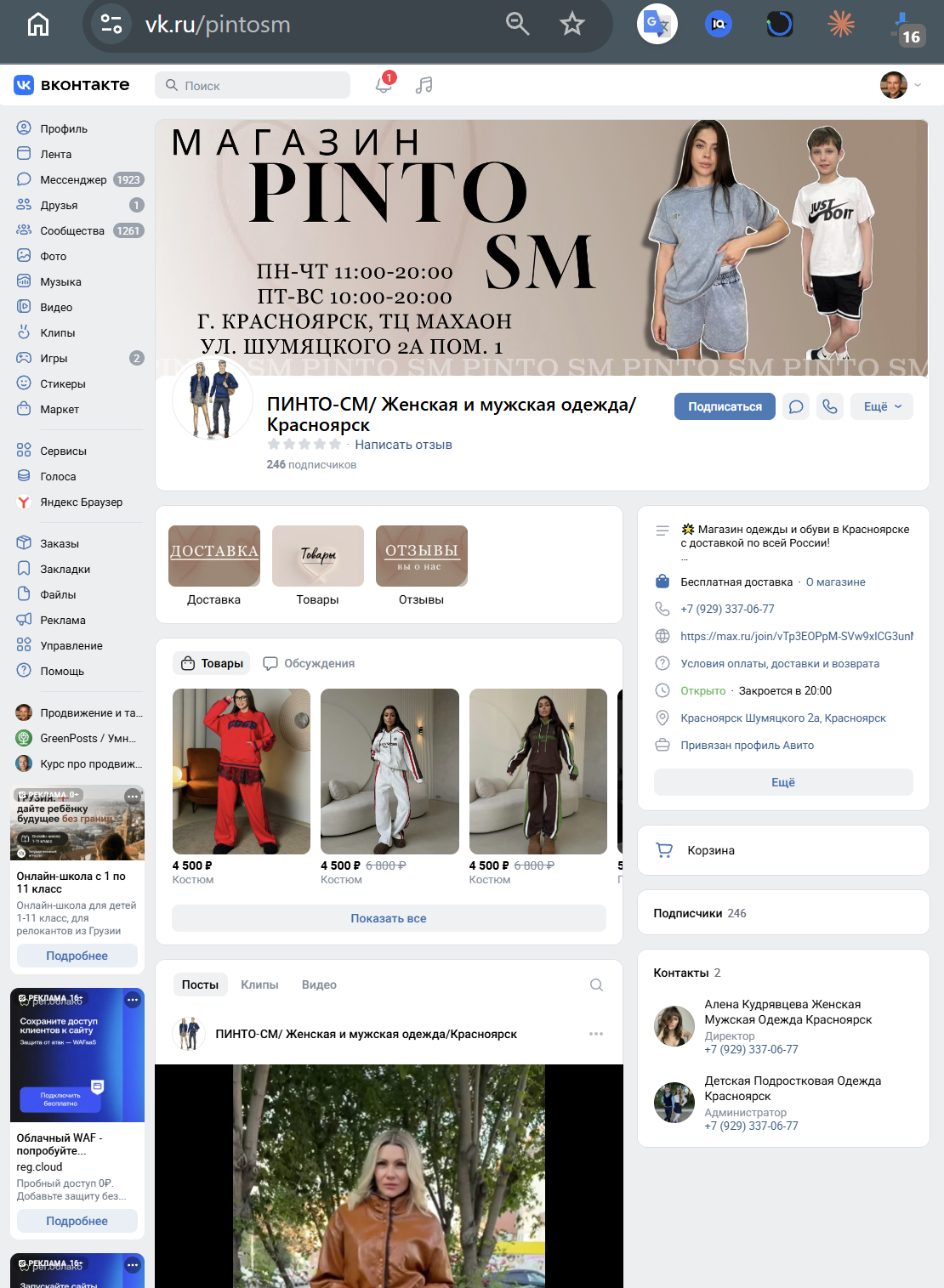Screen dimensions: 944x1288
Task: Open the orange starburst extension icon
Action: (841, 24)
